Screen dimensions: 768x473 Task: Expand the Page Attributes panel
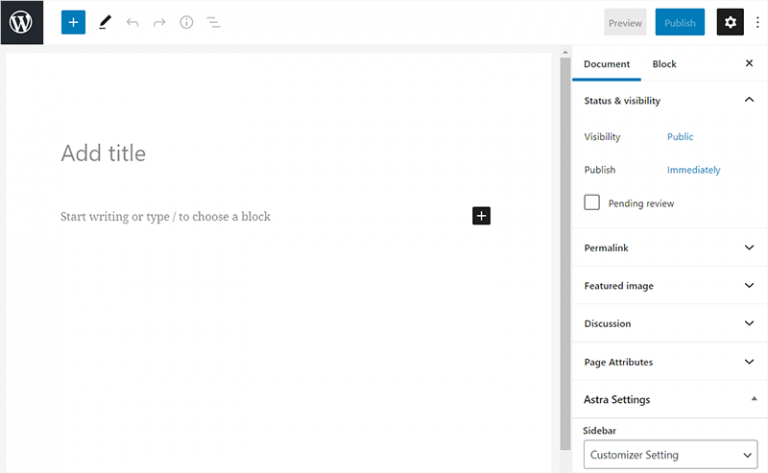(x=670, y=362)
